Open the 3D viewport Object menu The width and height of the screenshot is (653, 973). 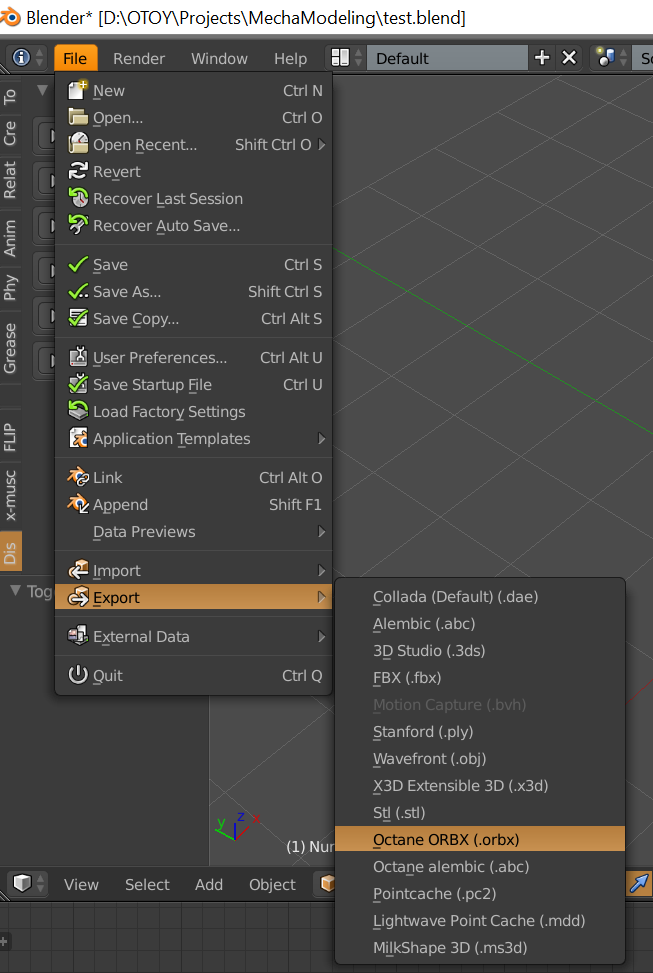click(x=272, y=884)
